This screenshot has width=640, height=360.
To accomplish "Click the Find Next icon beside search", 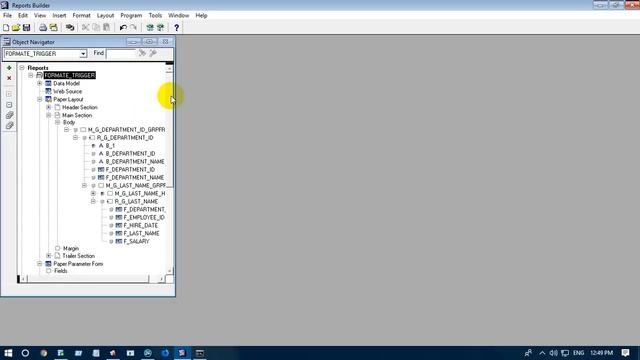I will 142,53.
